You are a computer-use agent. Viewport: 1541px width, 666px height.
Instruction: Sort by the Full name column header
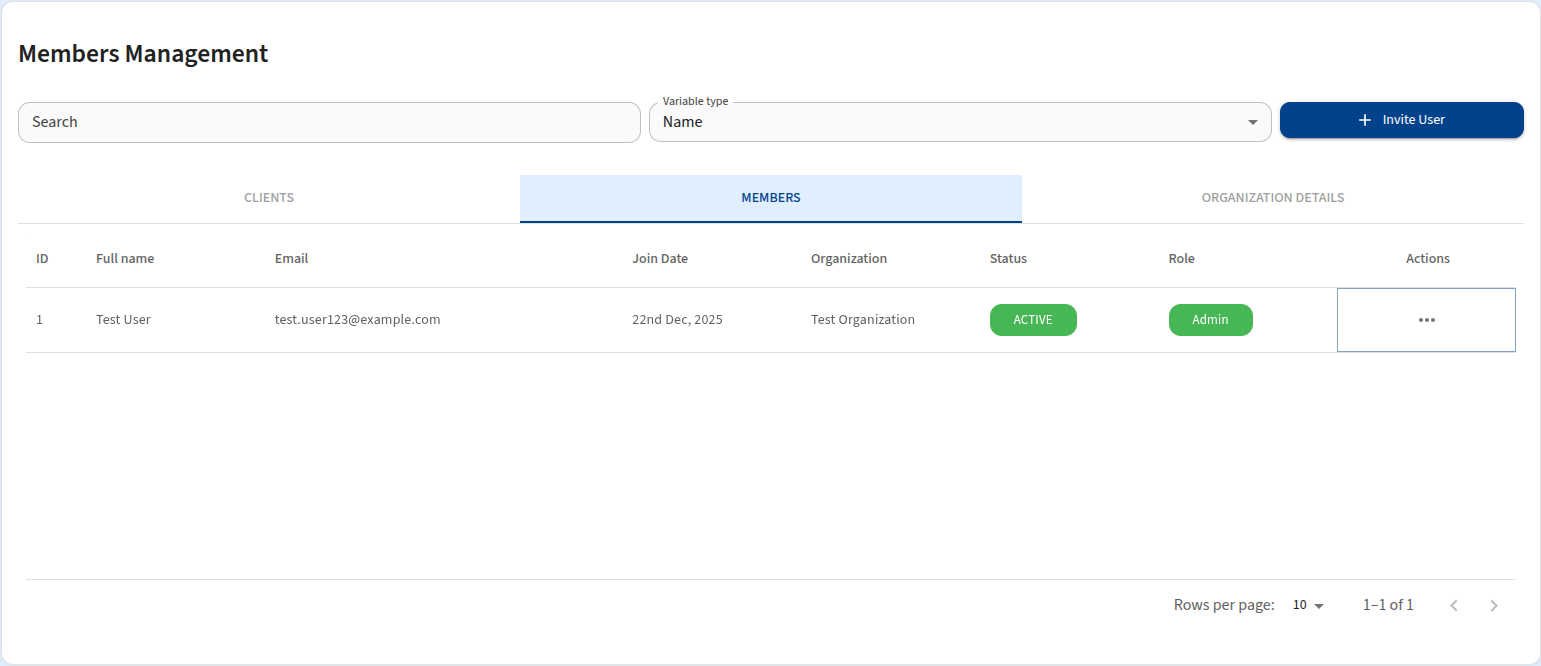[125, 258]
